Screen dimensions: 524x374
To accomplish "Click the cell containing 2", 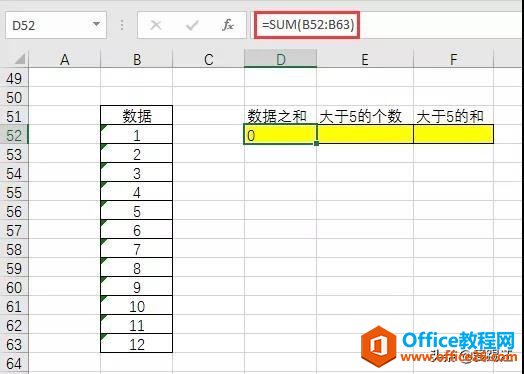I will tap(136, 153).
